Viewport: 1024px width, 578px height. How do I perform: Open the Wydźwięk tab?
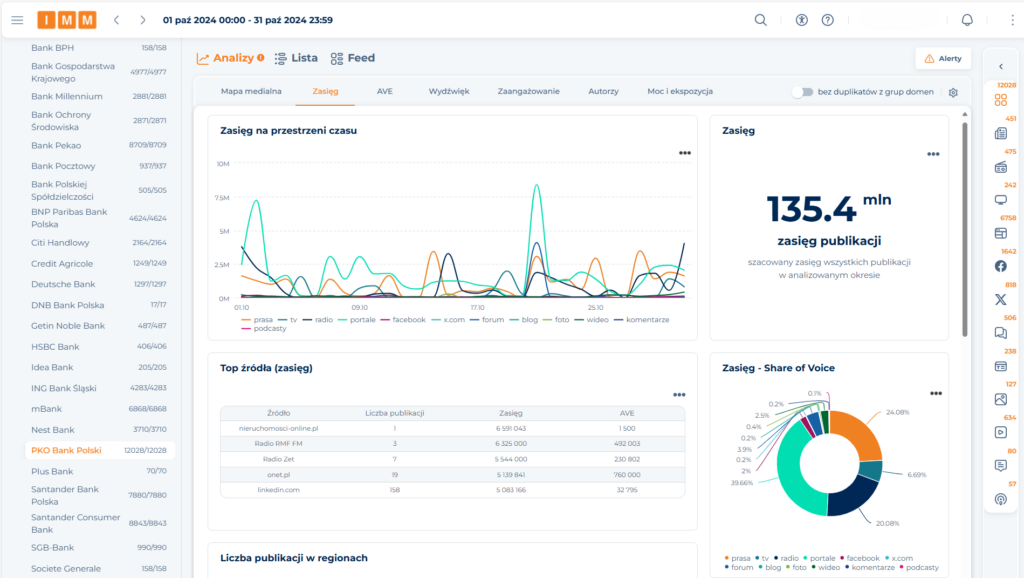pyautogui.click(x=449, y=91)
